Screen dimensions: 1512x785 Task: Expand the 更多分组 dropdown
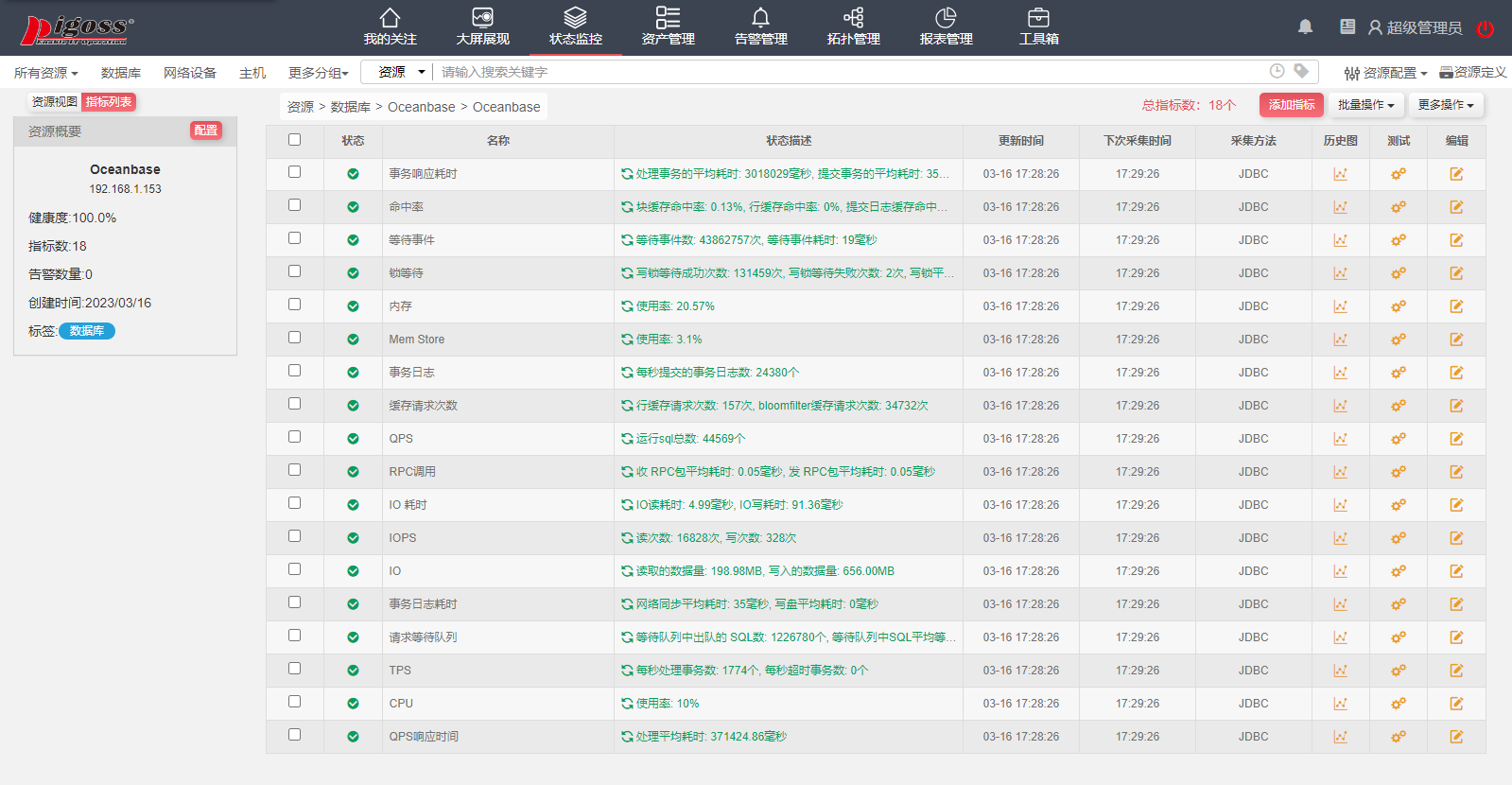pos(319,73)
